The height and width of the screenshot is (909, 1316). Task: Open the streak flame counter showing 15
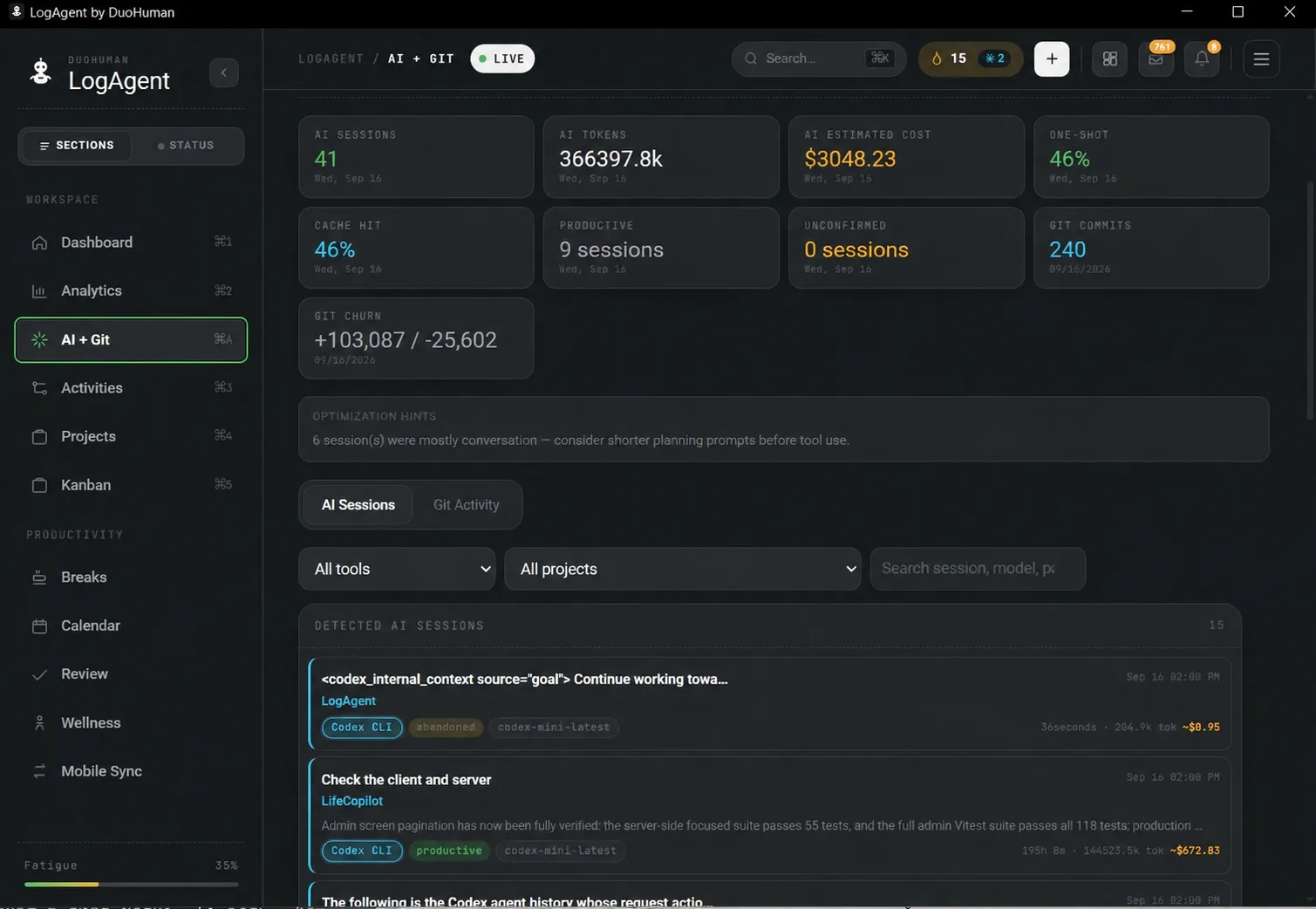point(949,58)
